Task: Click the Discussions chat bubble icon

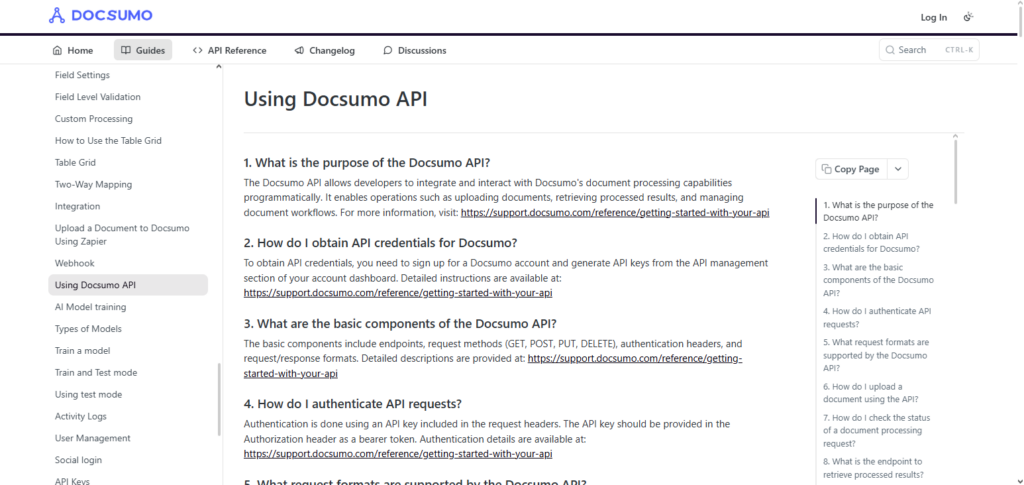Action: pyautogui.click(x=388, y=50)
